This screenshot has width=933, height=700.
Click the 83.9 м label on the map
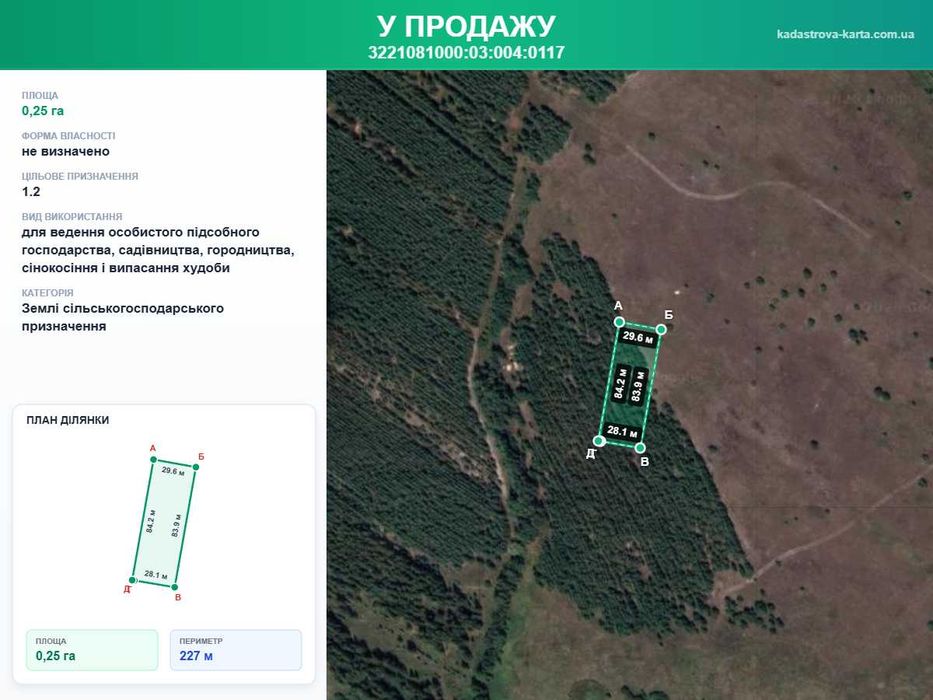638,386
